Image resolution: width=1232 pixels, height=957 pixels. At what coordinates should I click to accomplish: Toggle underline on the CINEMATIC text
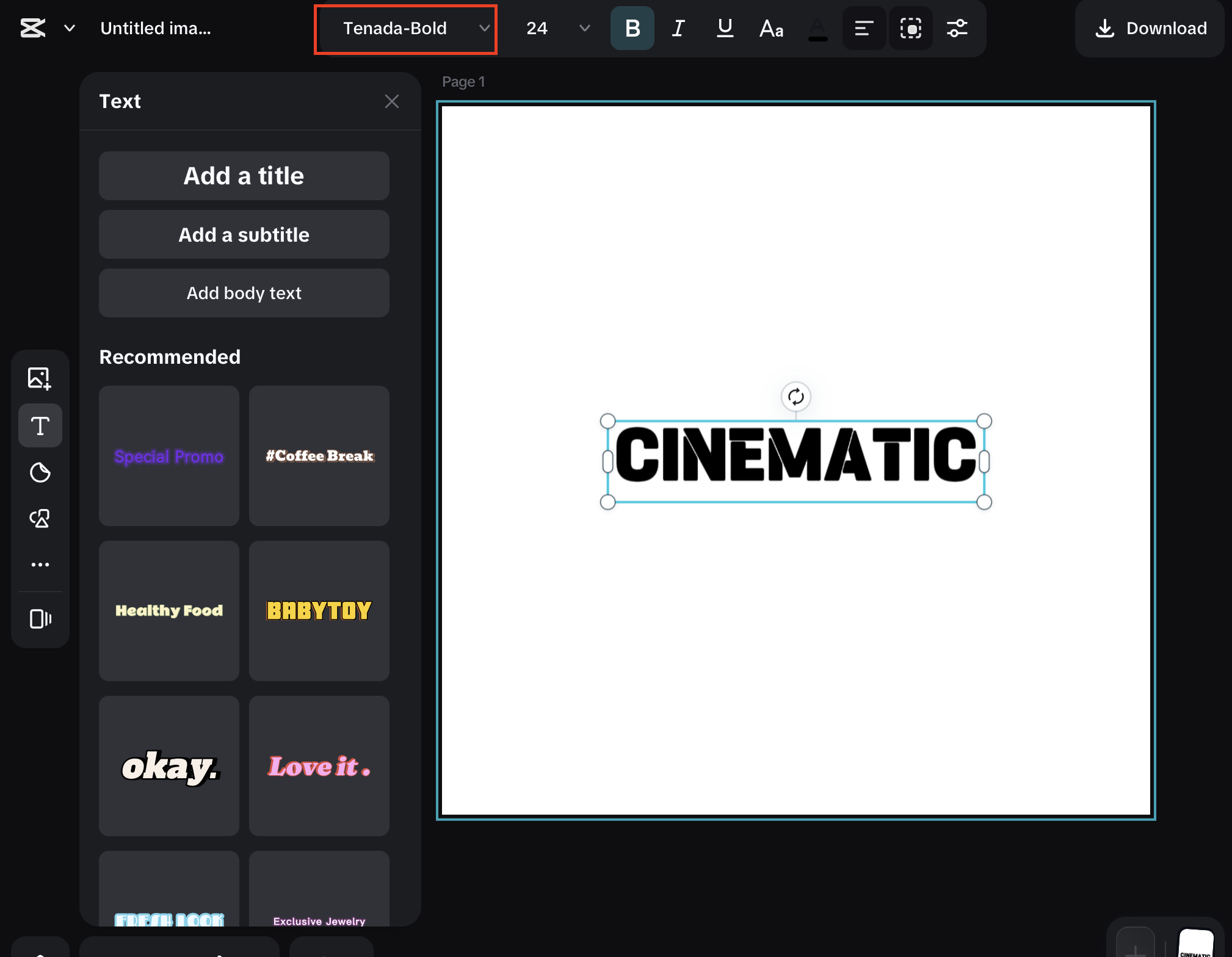pyautogui.click(x=724, y=27)
